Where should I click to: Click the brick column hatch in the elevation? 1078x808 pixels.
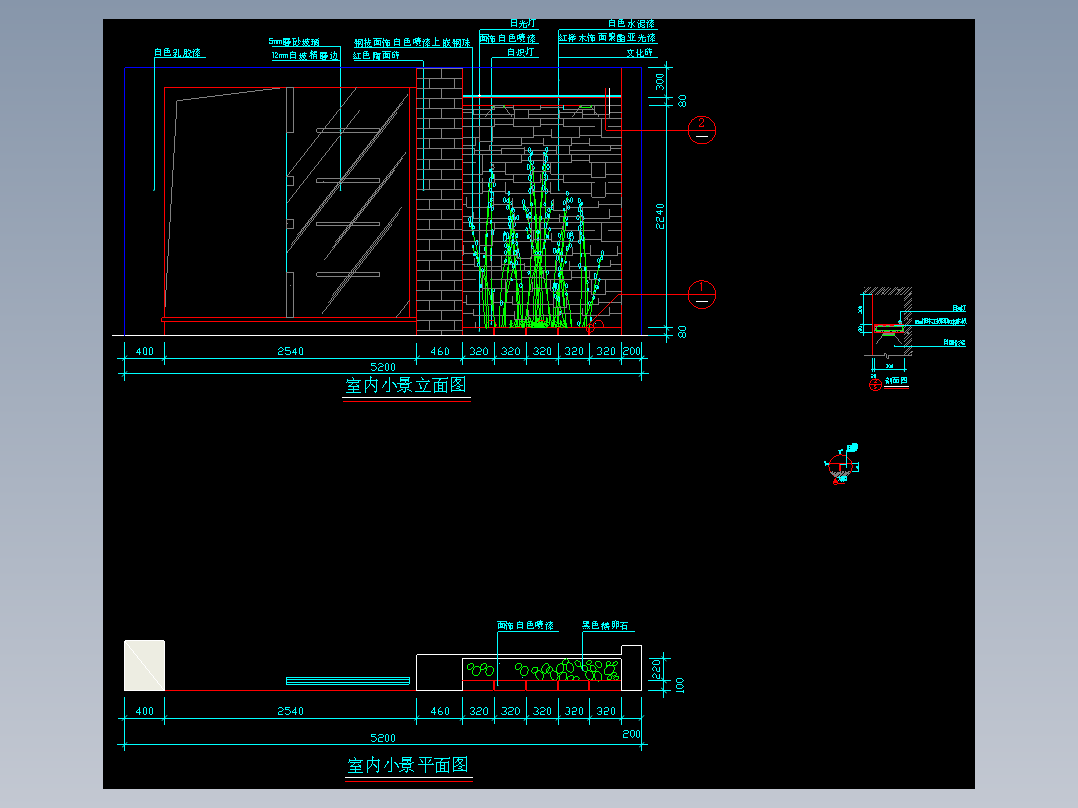click(439, 201)
